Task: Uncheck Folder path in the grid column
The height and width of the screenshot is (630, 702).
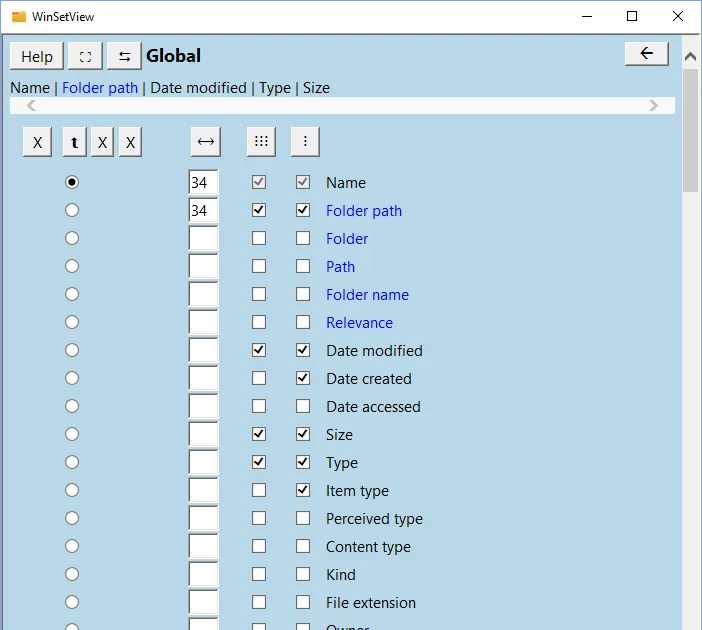Action: (x=259, y=210)
